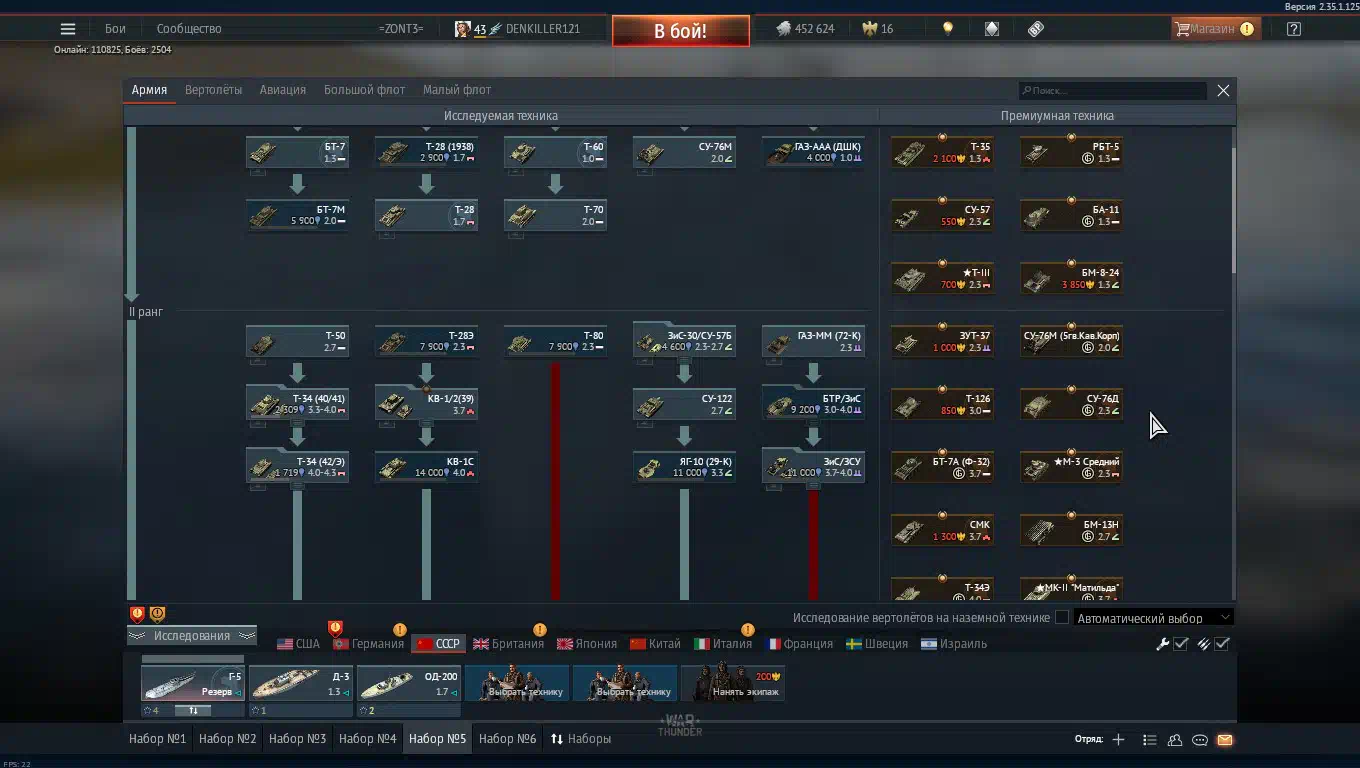Select the БТ-7 tank card
The height and width of the screenshot is (768, 1360).
pos(298,152)
